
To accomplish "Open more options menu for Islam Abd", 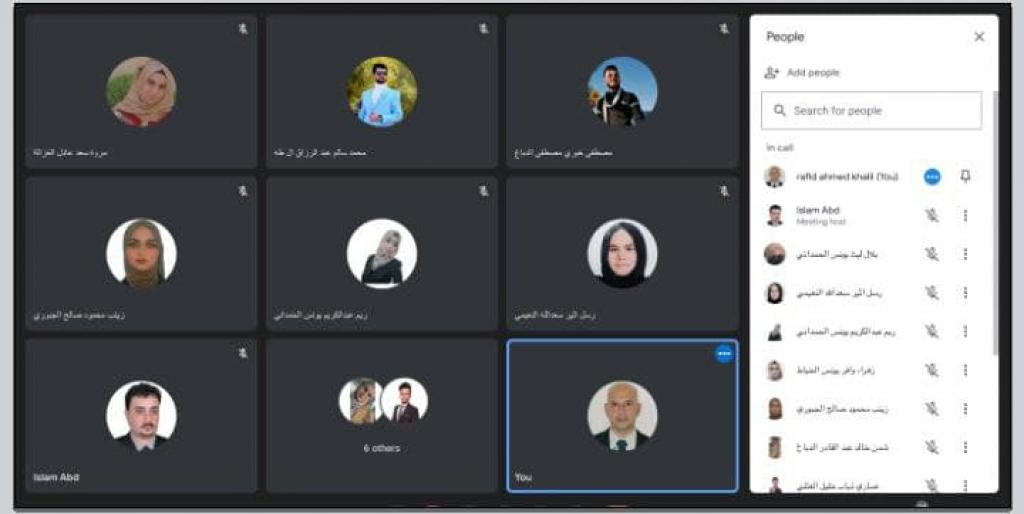I will pyautogui.click(x=965, y=215).
